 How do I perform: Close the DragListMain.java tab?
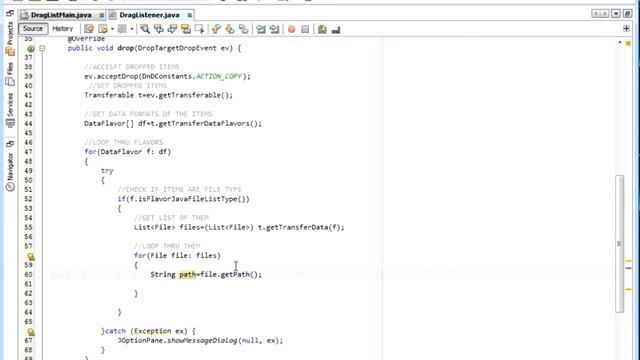pyautogui.click(x=102, y=15)
